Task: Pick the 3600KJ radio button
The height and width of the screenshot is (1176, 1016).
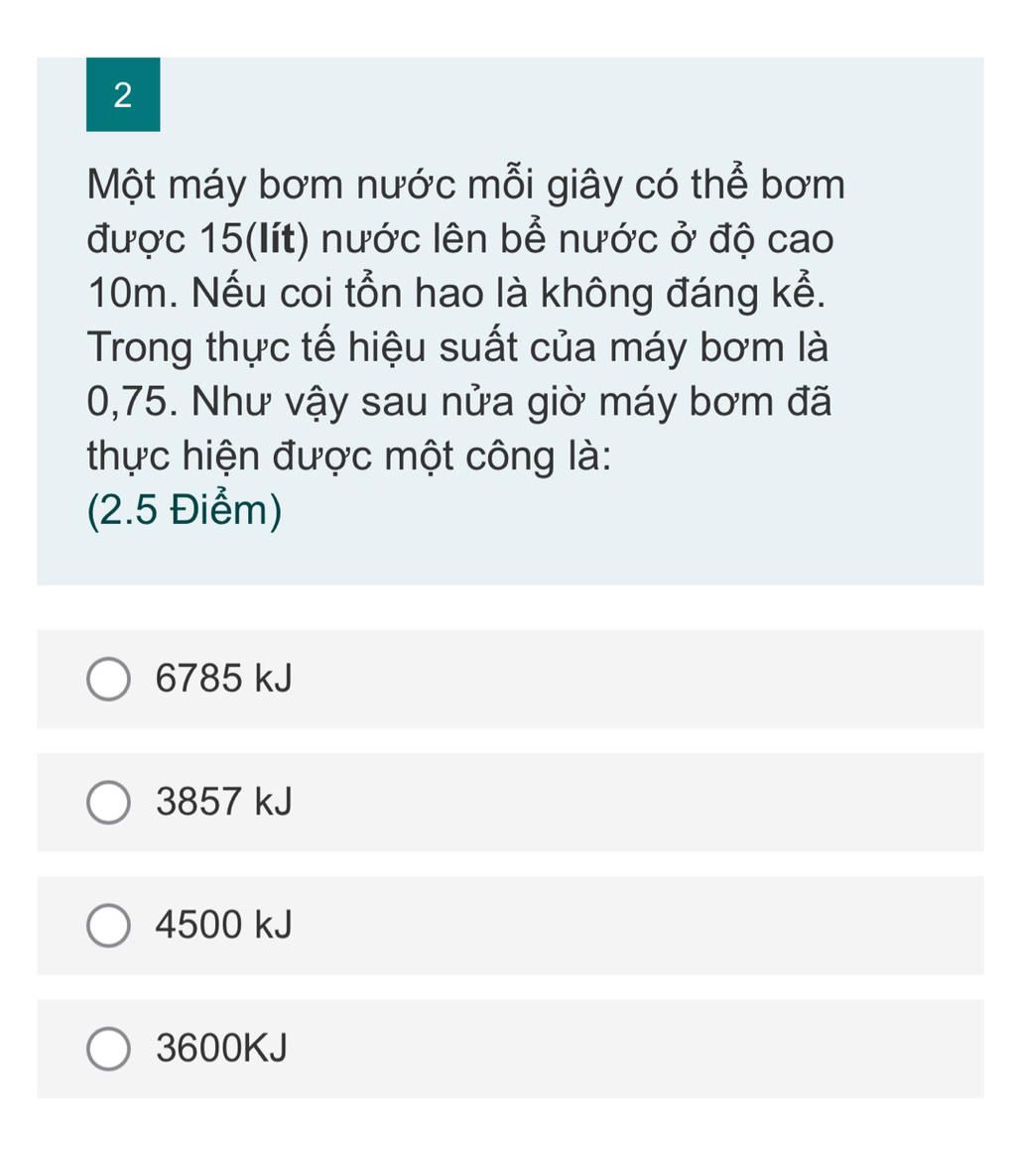Action: point(109,1048)
